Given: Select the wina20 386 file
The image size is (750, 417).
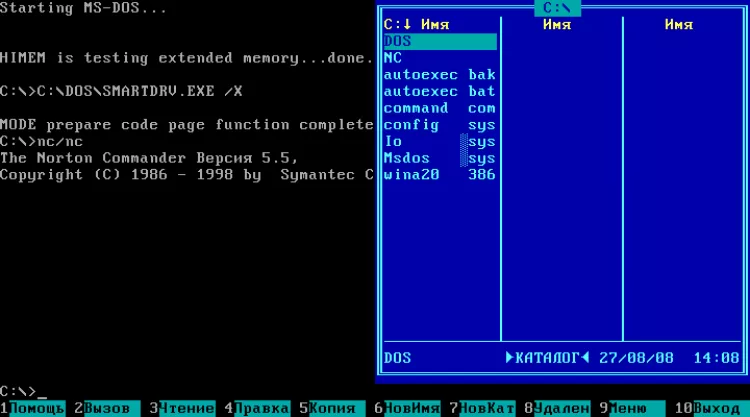Looking at the screenshot, I should pos(439,175).
